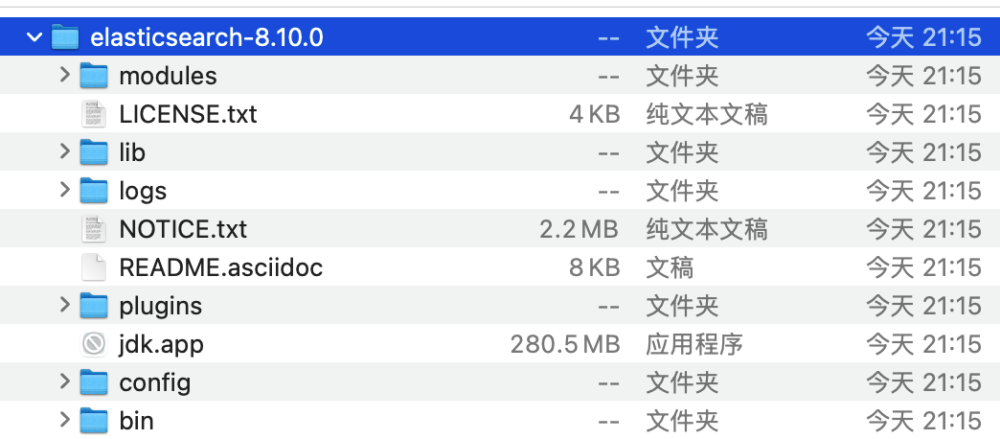1000x439 pixels.
Task: Click the config folder icon
Action: click(x=93, y=382)
